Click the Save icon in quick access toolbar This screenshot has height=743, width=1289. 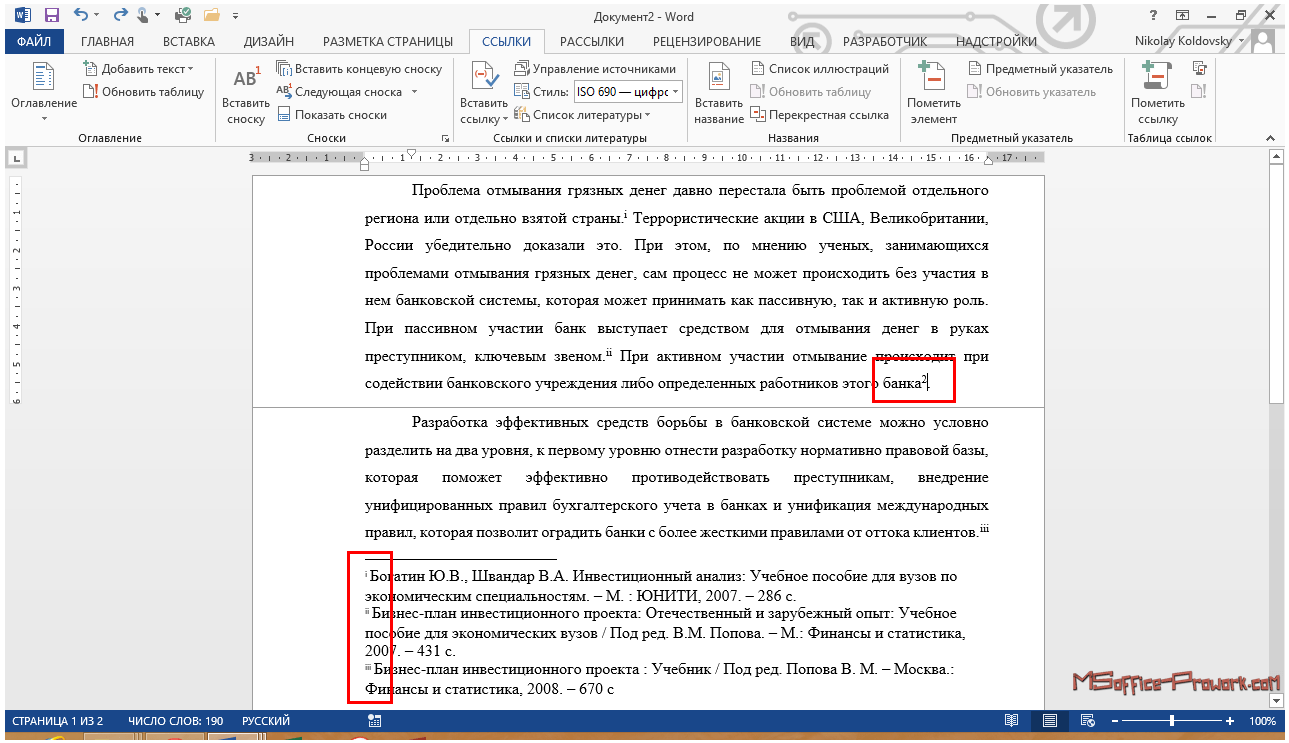(x=50, y=15)
